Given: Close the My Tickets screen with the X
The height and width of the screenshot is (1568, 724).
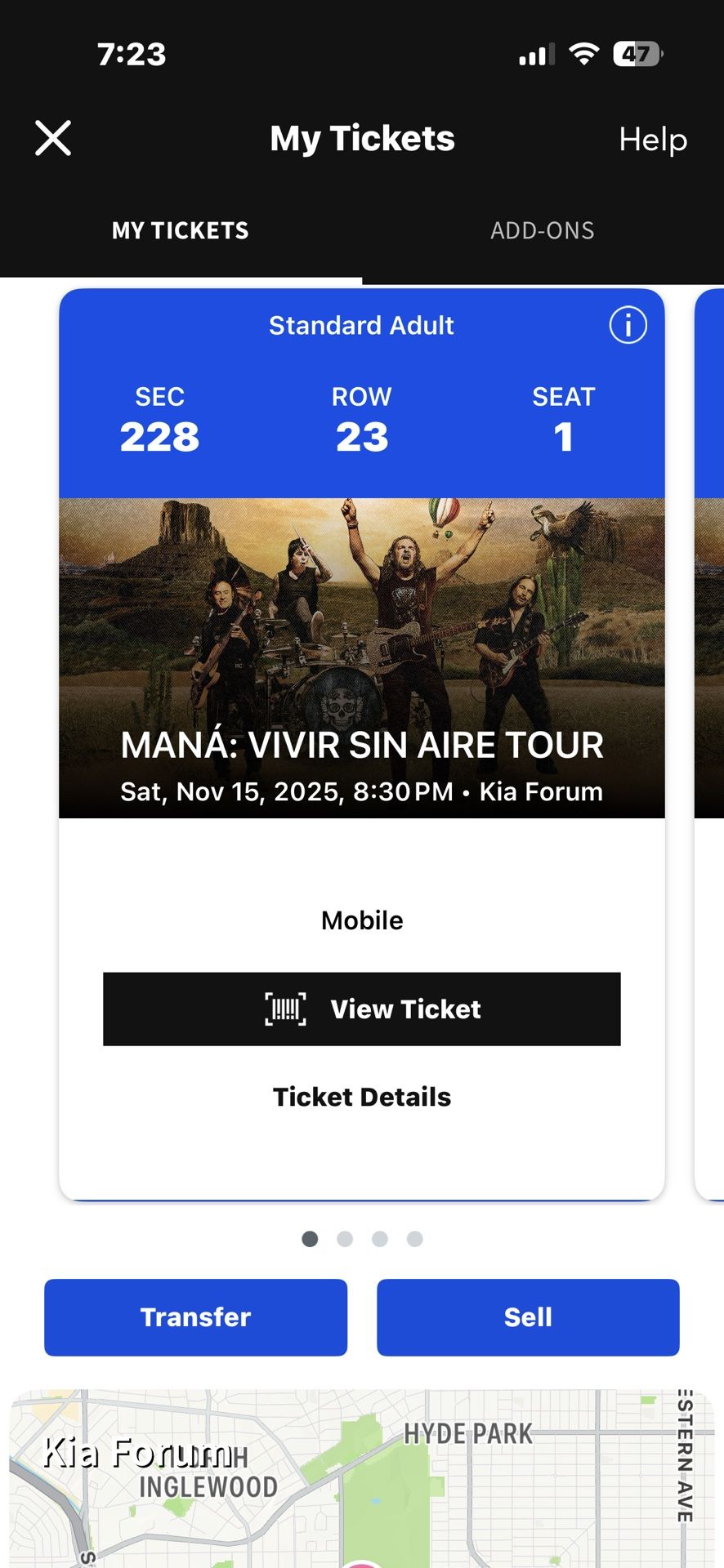Looking at the screenshot, I should point(52,137).
